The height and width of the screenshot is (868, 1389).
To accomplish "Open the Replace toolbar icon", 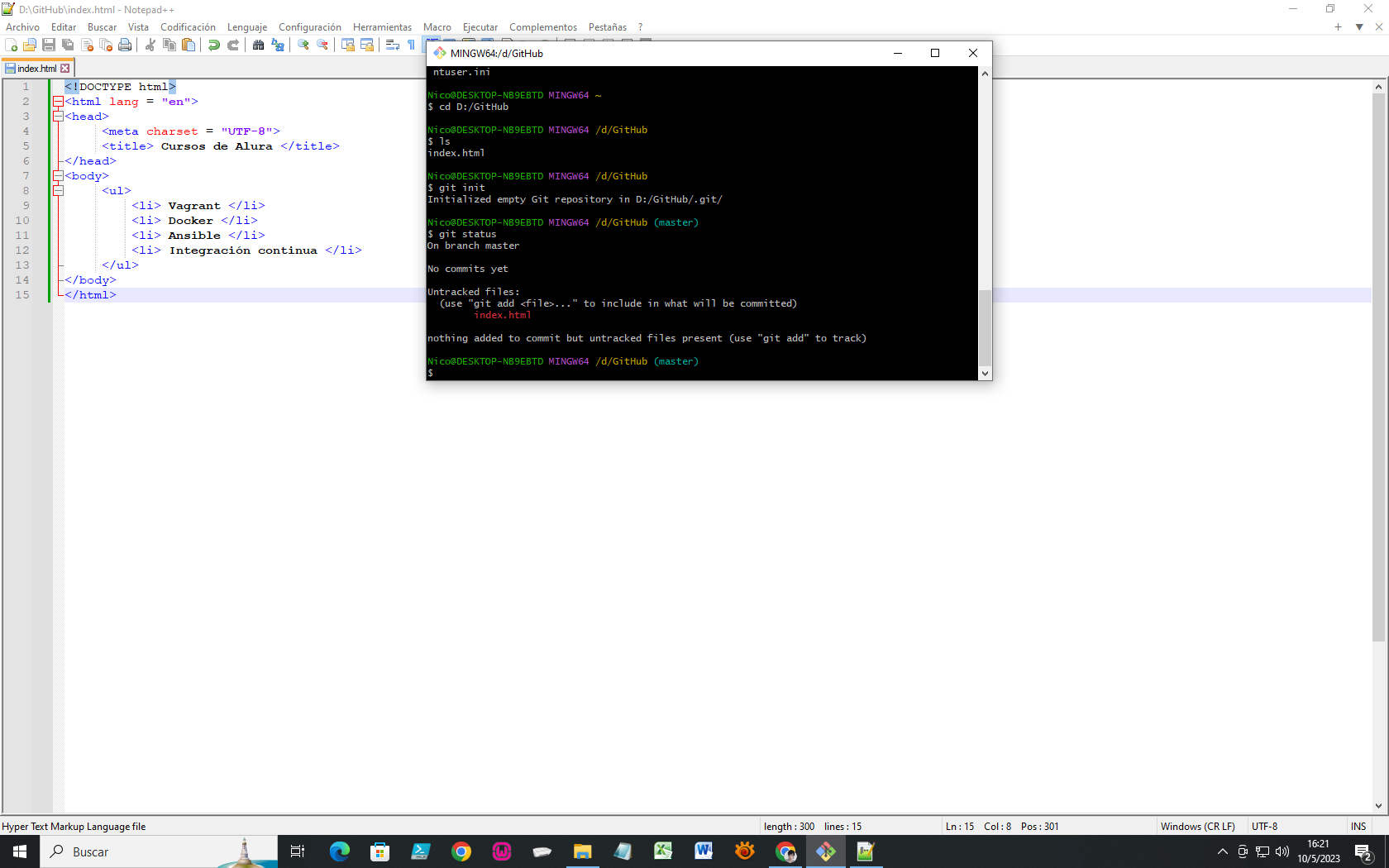I will point(278,45).
